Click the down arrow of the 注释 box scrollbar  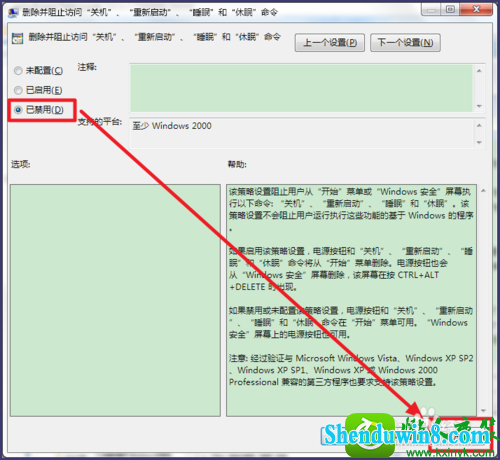point(479,106)
